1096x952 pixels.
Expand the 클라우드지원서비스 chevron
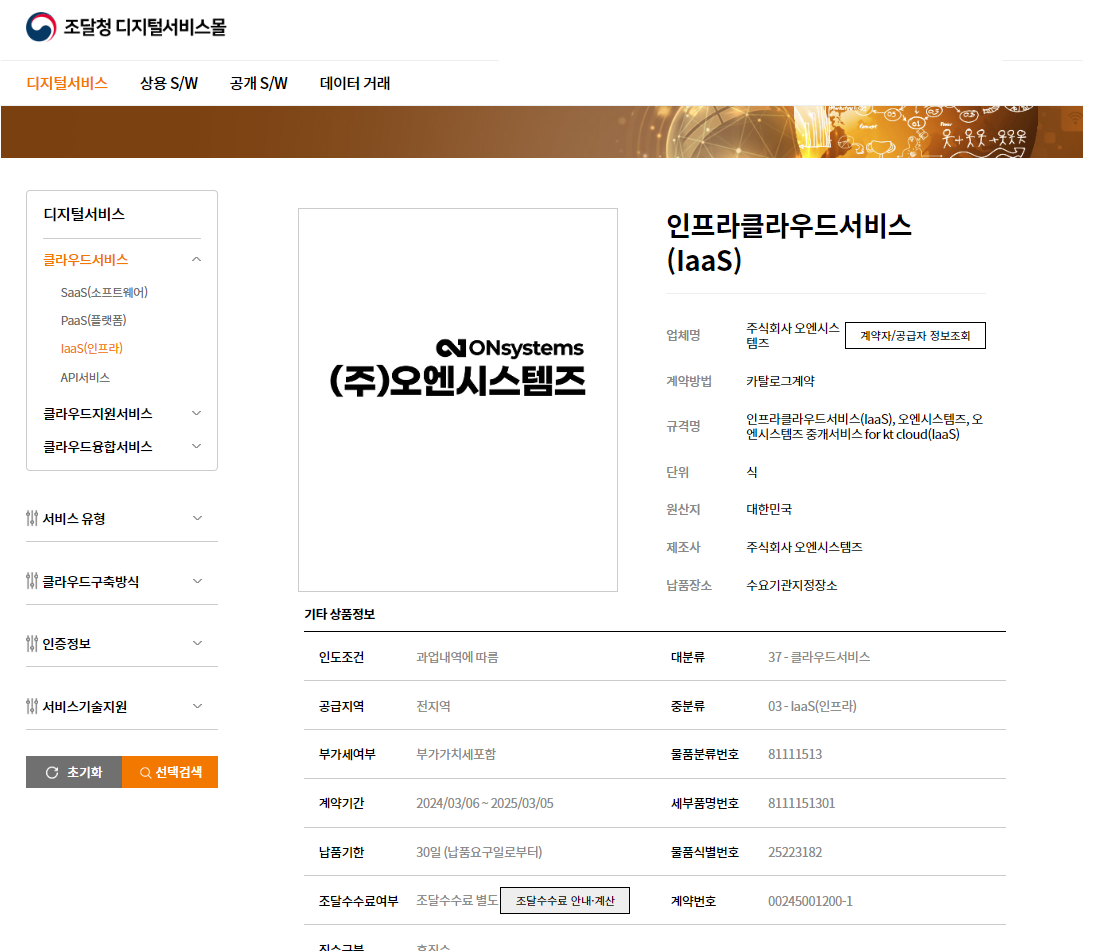pos(196,413)
